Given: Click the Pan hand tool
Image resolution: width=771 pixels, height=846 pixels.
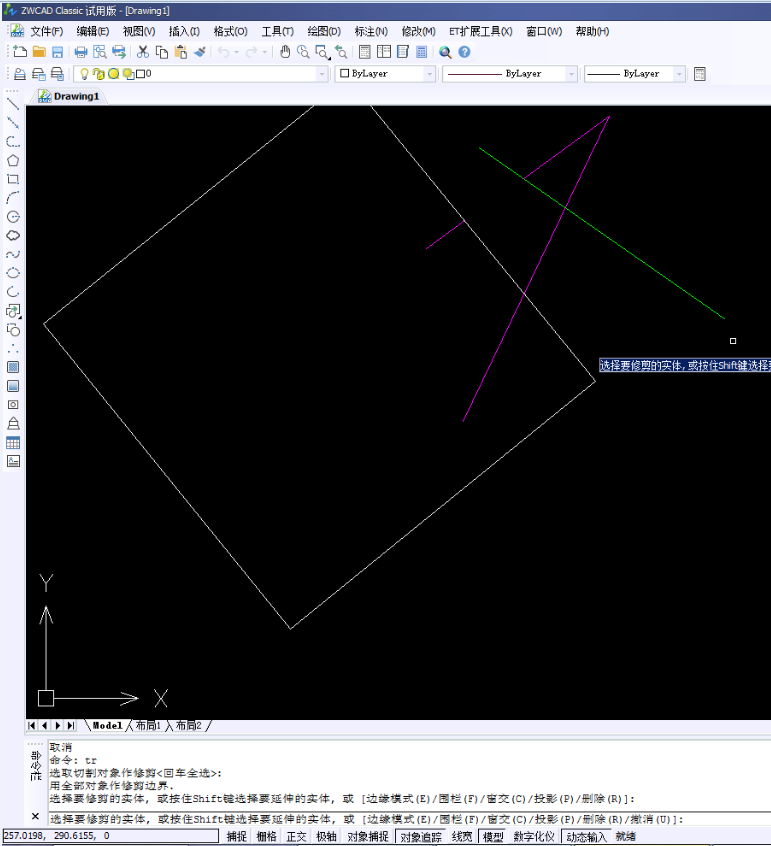Looking at the screenshot, I should point(285,52).
